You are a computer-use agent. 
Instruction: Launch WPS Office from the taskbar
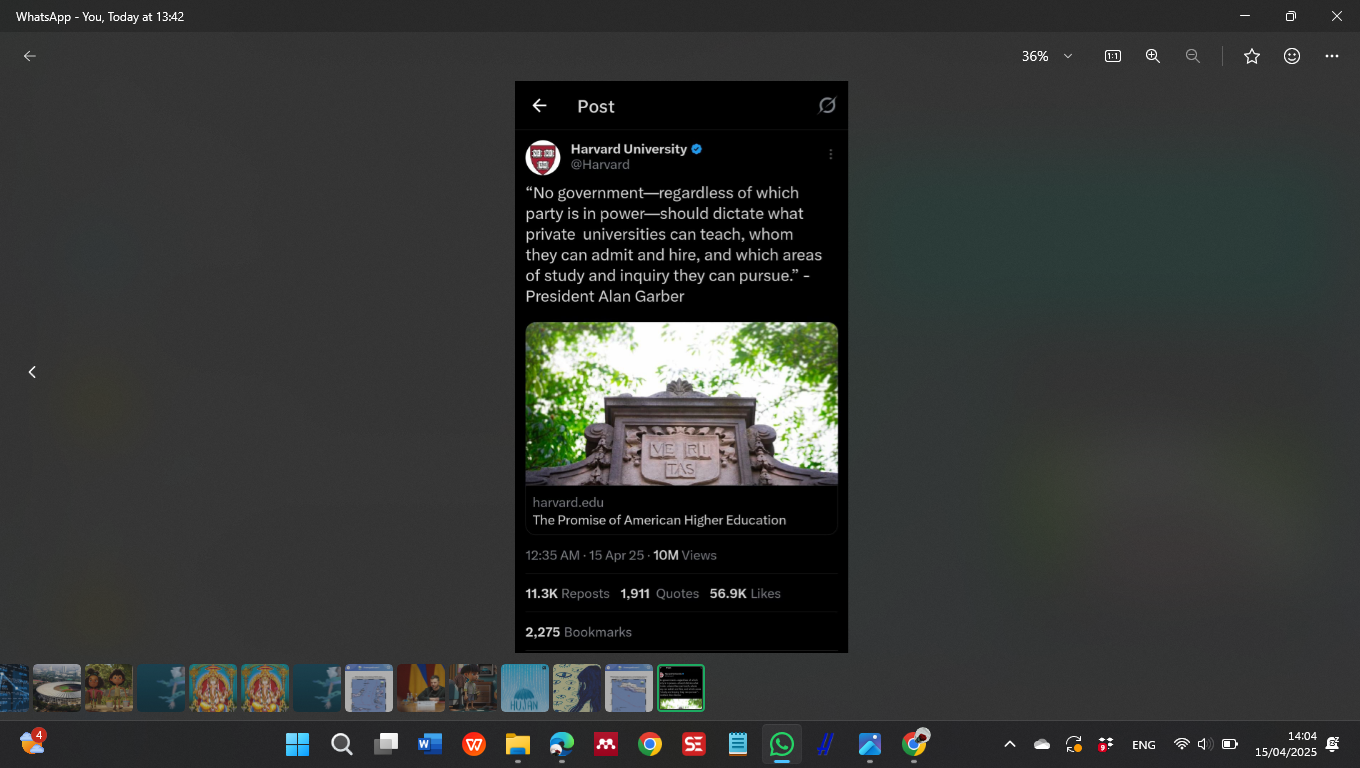click(x=474, y=744)
